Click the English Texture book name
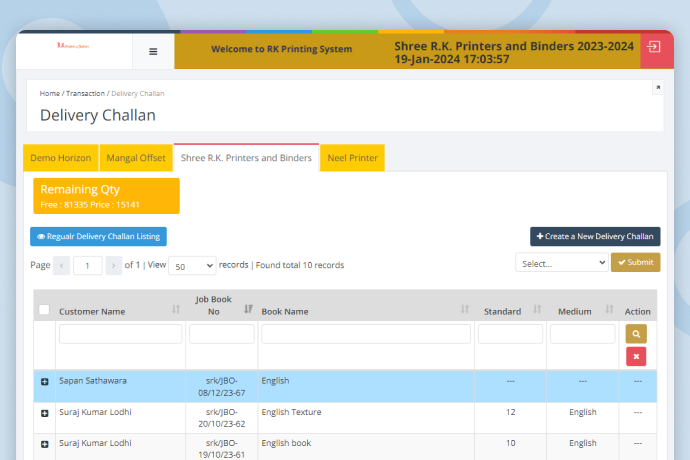Viewport: 690px width, 460px height. click(291, 412)
